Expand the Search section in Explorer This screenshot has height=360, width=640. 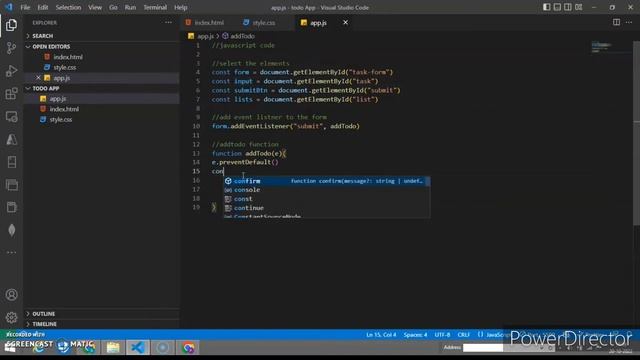click(102, 36)
